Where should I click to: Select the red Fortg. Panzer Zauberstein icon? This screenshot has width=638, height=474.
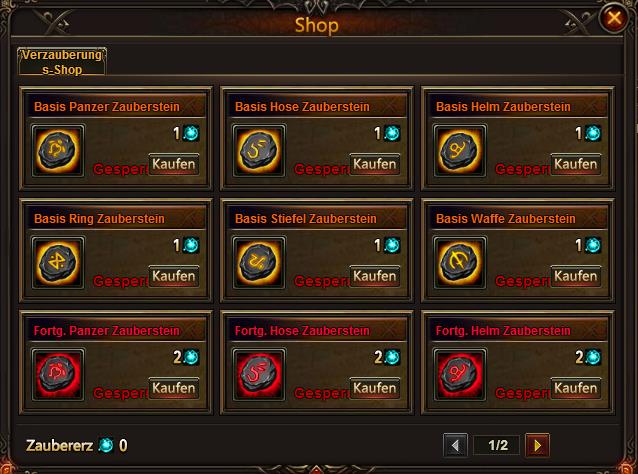click(58, 374)
